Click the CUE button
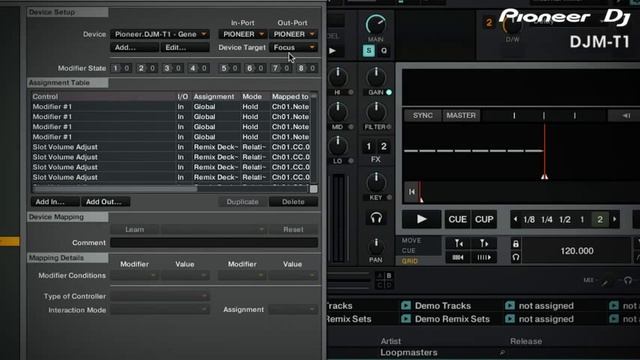Image resolution: width=640 pixels, height=360 pixels. point(457,219)
